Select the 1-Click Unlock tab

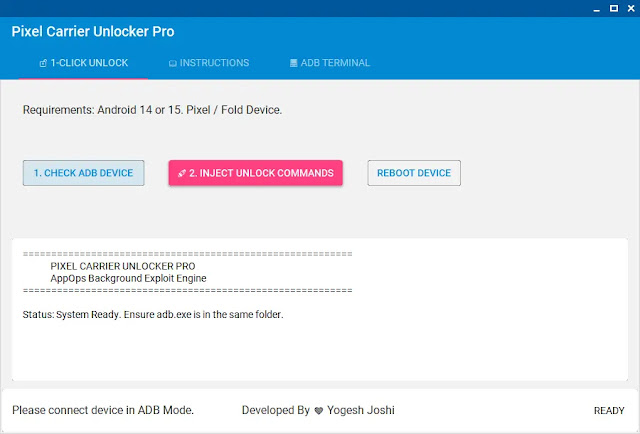point(84,63)
